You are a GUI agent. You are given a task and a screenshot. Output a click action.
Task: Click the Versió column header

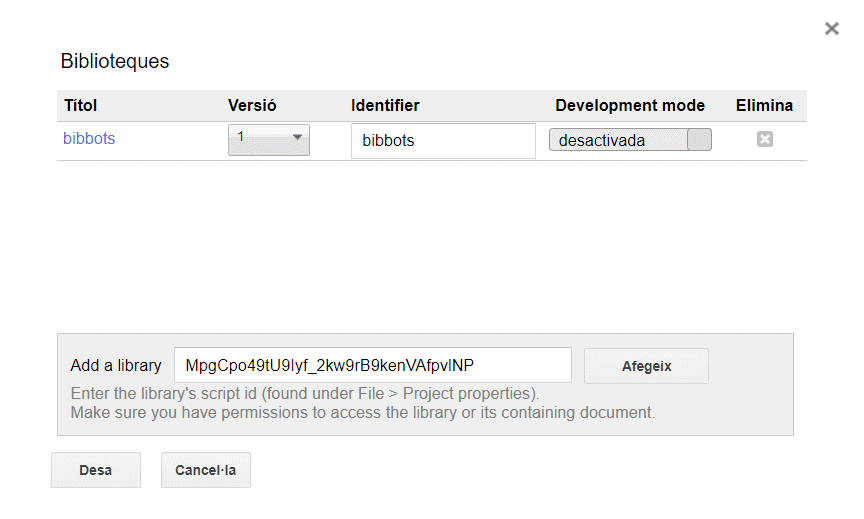tap(252, 106)
